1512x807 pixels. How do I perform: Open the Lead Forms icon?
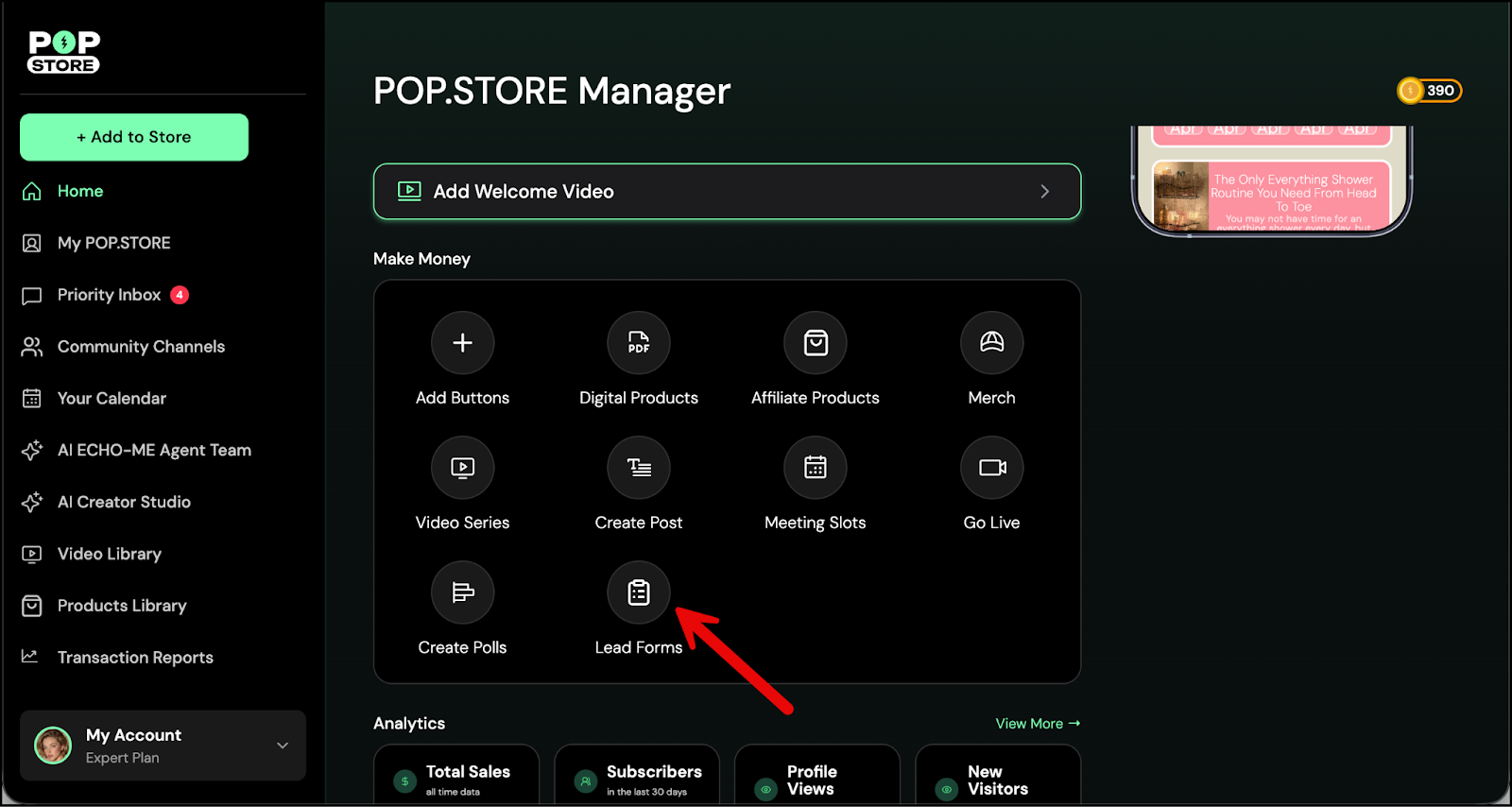click(639, 592)
